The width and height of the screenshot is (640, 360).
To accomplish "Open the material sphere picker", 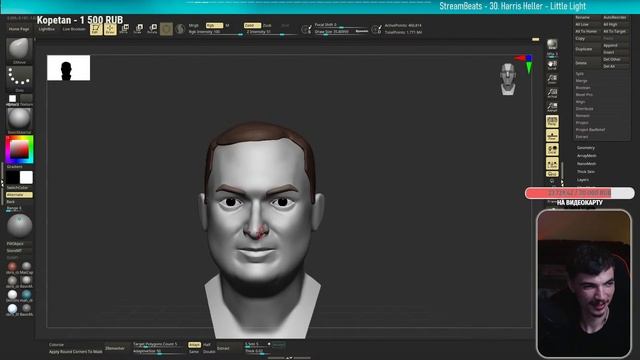I will click(19, 119).
